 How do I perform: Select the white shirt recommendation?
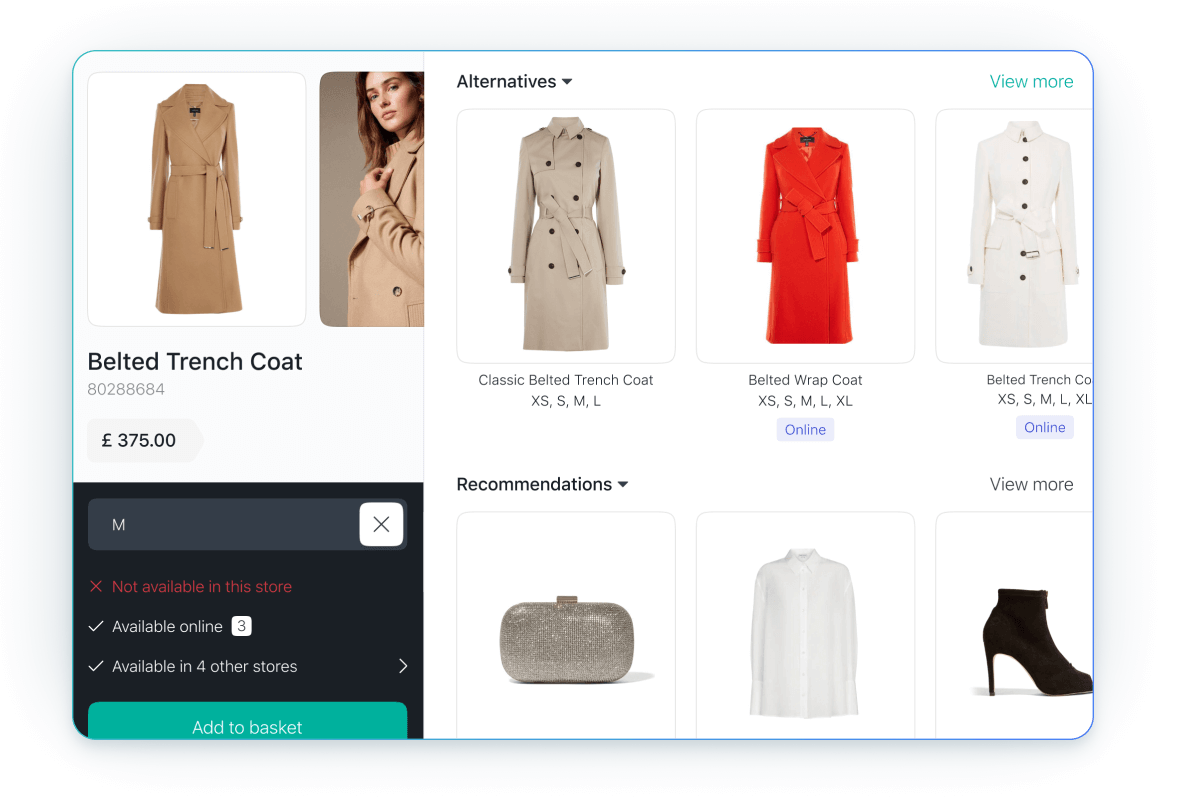[x=805, y=630]
